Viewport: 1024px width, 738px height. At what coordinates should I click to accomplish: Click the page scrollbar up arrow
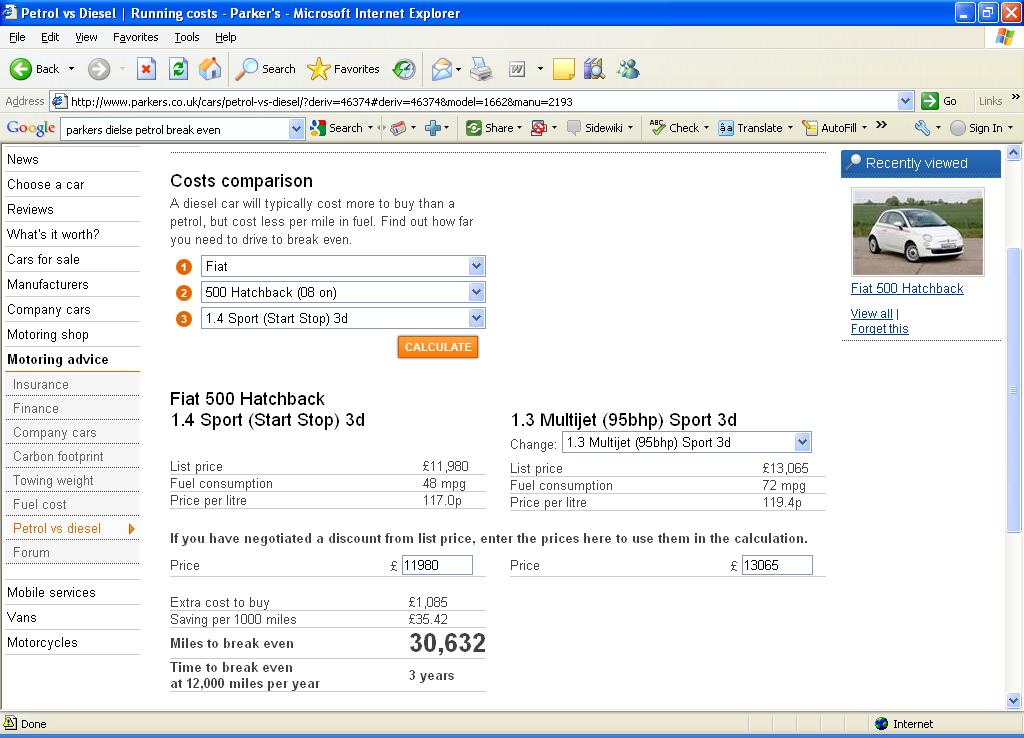coord(1013,153)
